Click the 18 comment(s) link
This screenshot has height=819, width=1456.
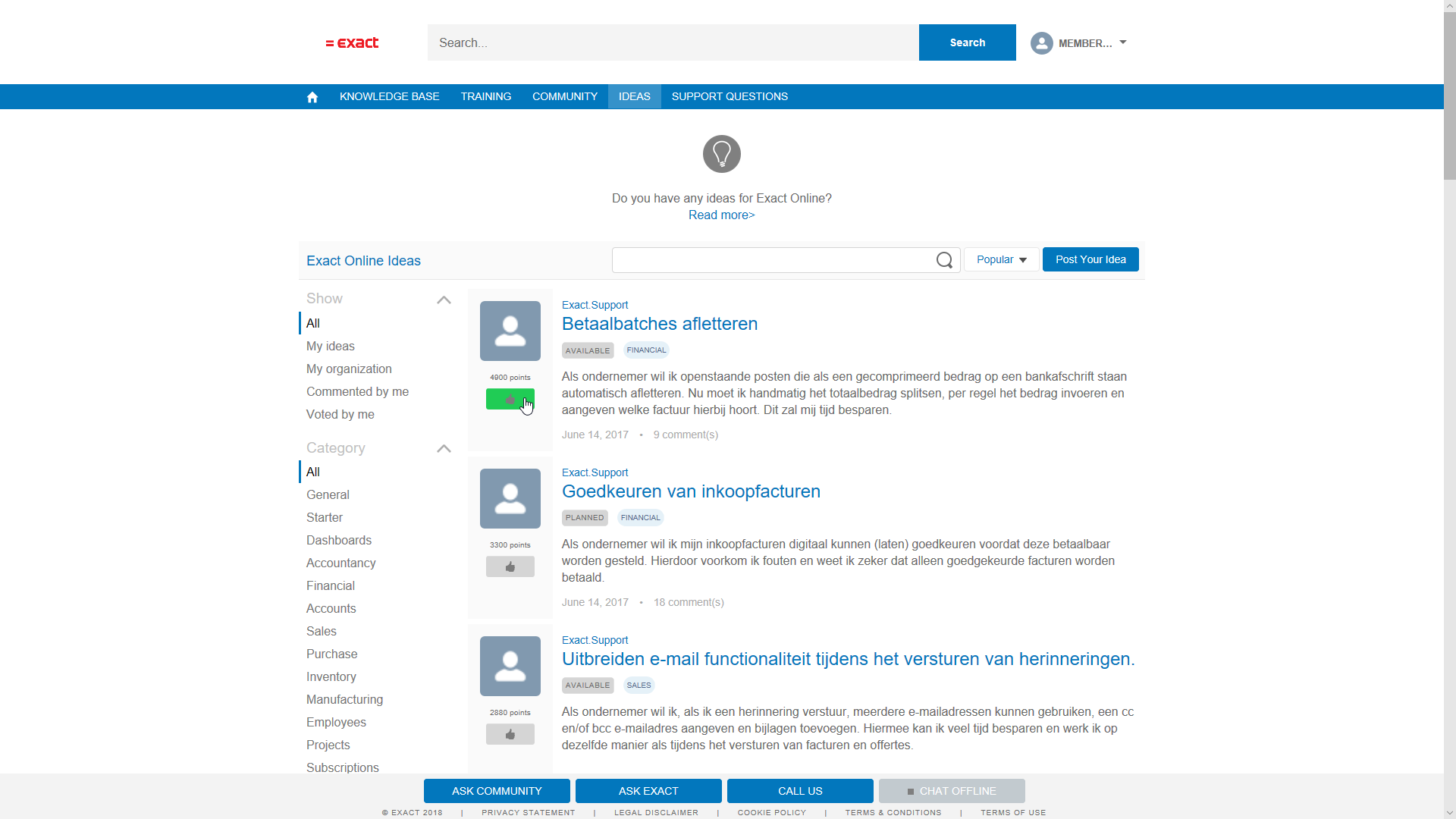coord(689,602)
